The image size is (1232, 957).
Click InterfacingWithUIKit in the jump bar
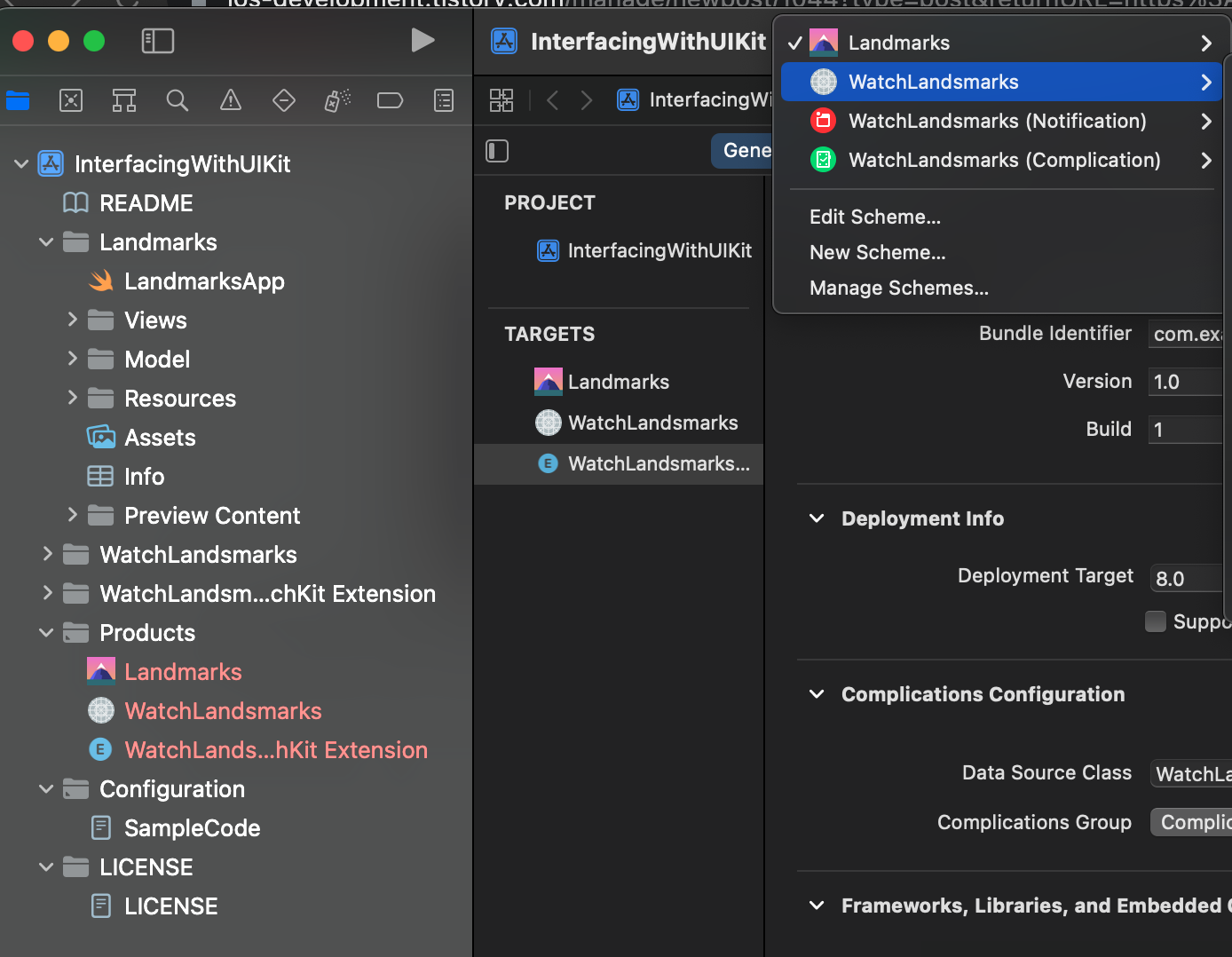pyautogui.click(x=695, y=100)
